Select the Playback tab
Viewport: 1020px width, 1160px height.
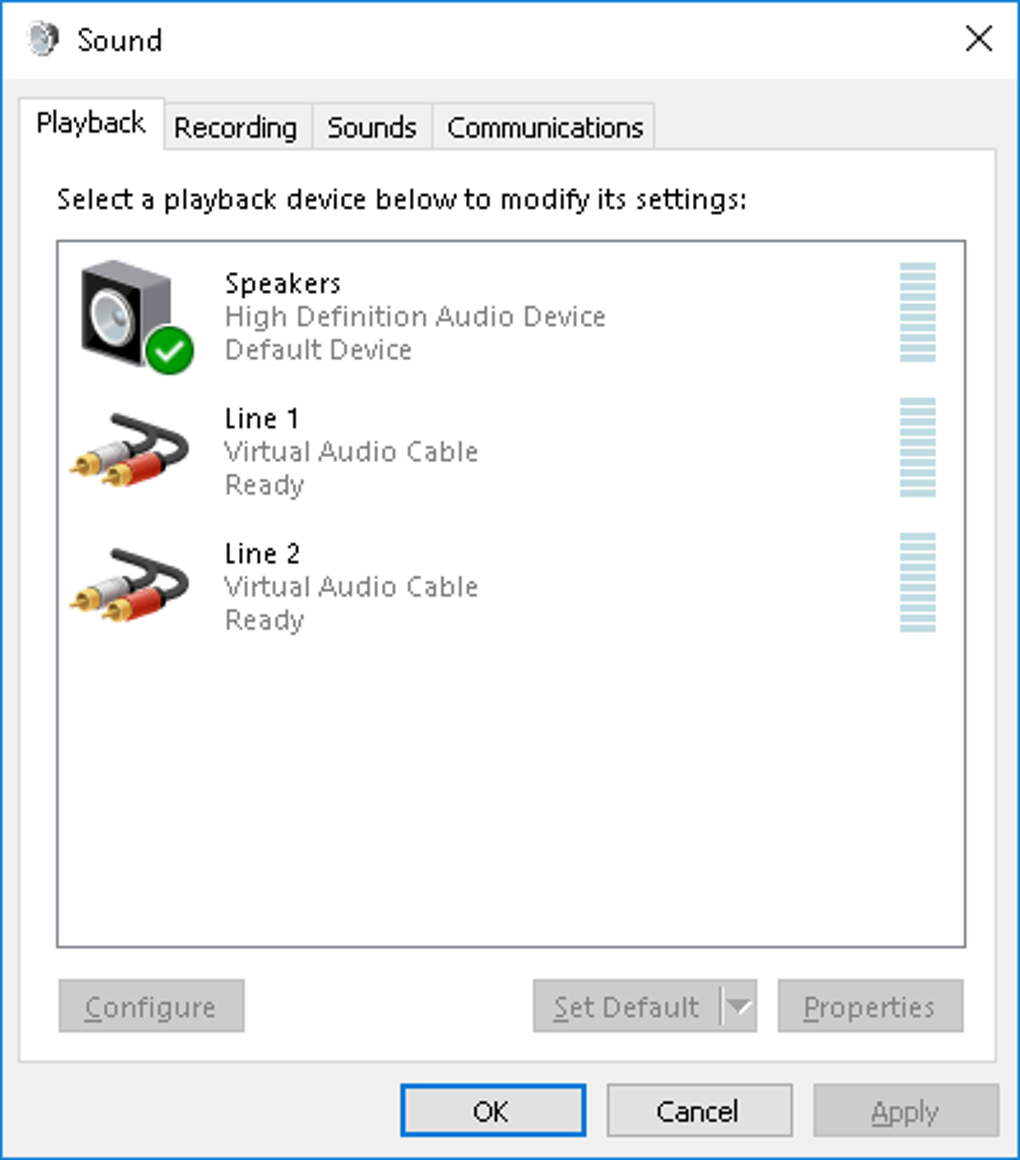pos(91,124)
